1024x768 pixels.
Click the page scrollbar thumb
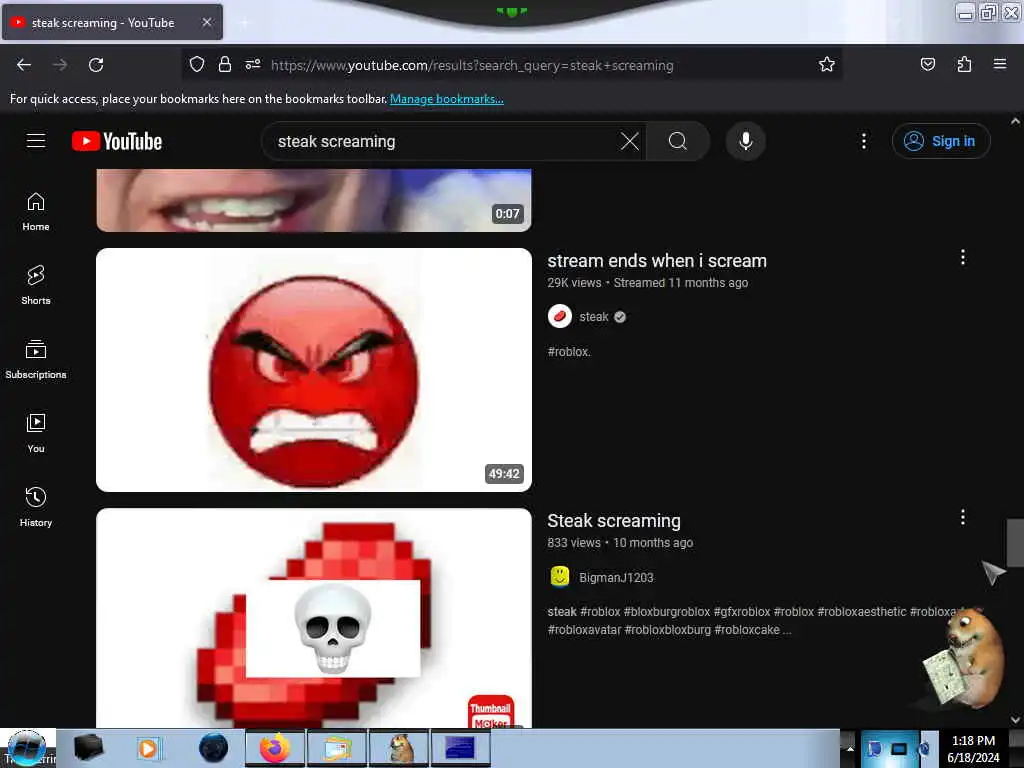1015,543
